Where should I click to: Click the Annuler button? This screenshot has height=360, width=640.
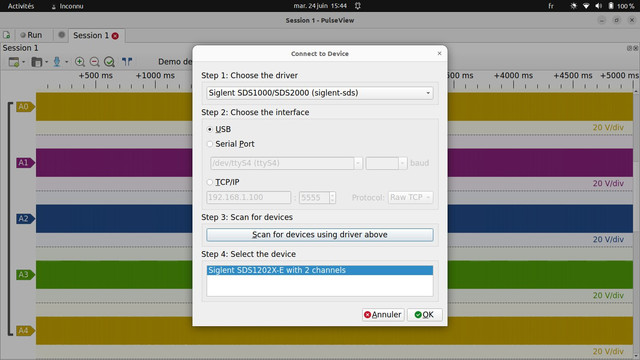[383, 315]
